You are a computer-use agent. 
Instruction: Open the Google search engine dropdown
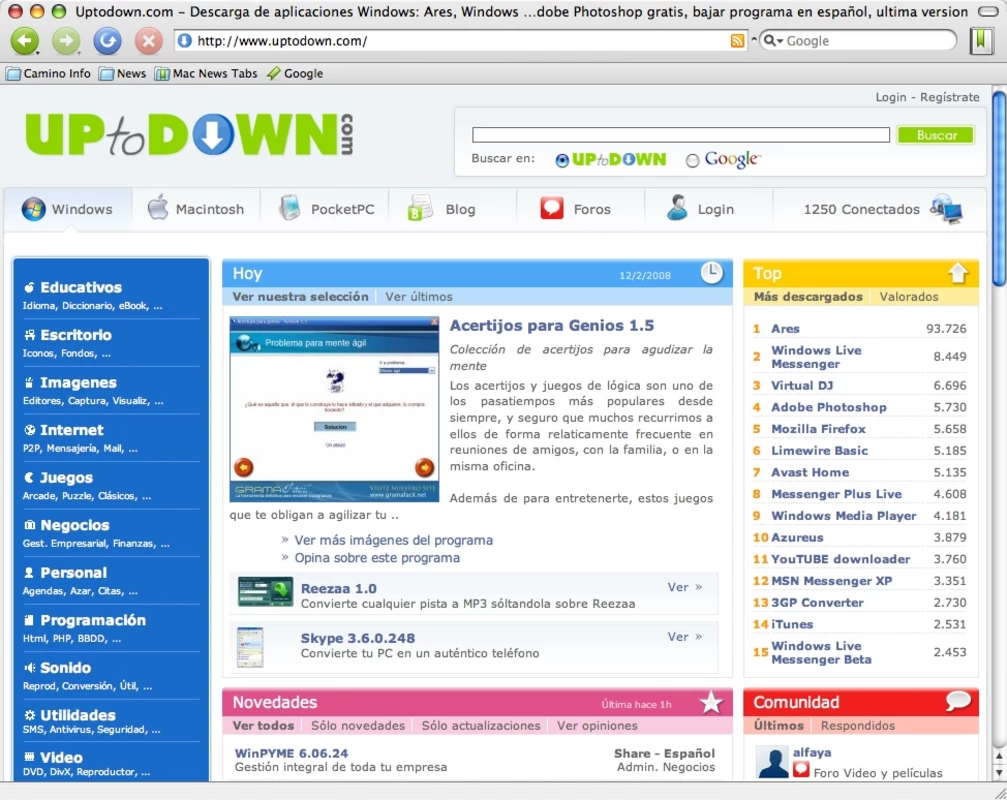[x=772, y=41]
